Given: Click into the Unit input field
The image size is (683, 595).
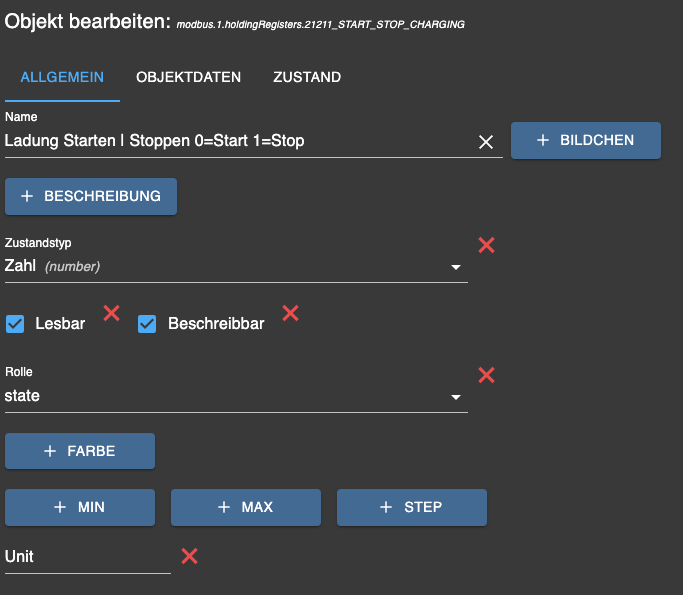Looking at the screenshot, I should click(85, 556).
